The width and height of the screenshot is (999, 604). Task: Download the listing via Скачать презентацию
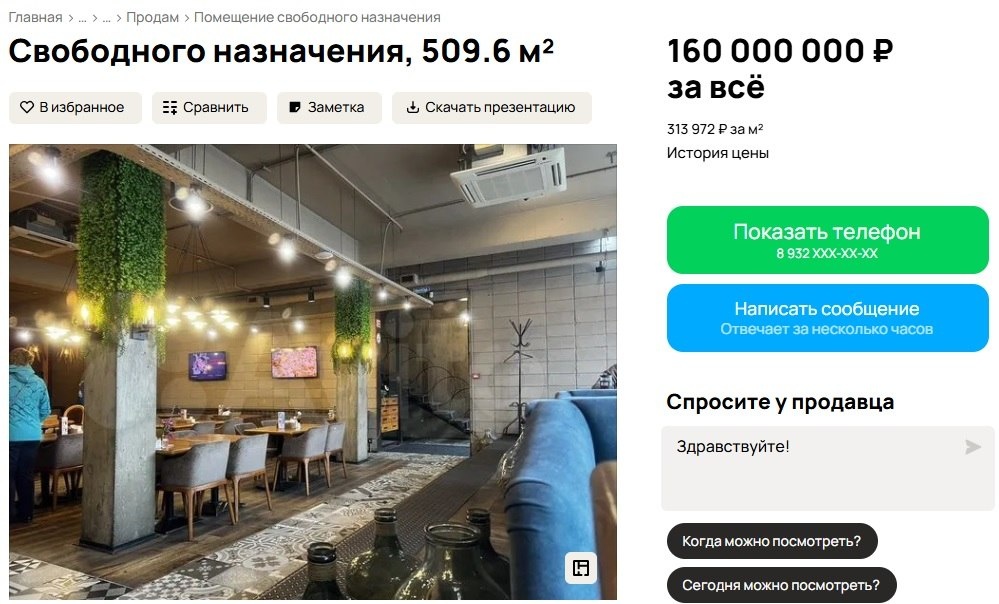pos(492,108)
